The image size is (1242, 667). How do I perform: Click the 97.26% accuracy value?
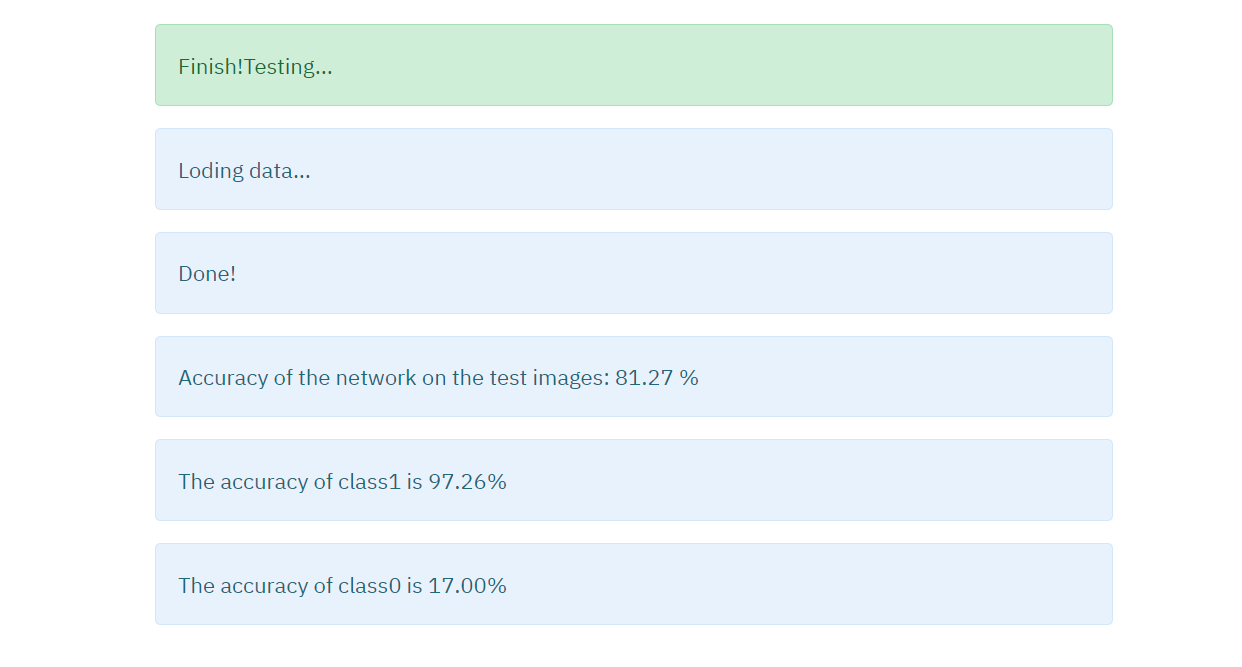pyautogui.click(x=467, y=482)
